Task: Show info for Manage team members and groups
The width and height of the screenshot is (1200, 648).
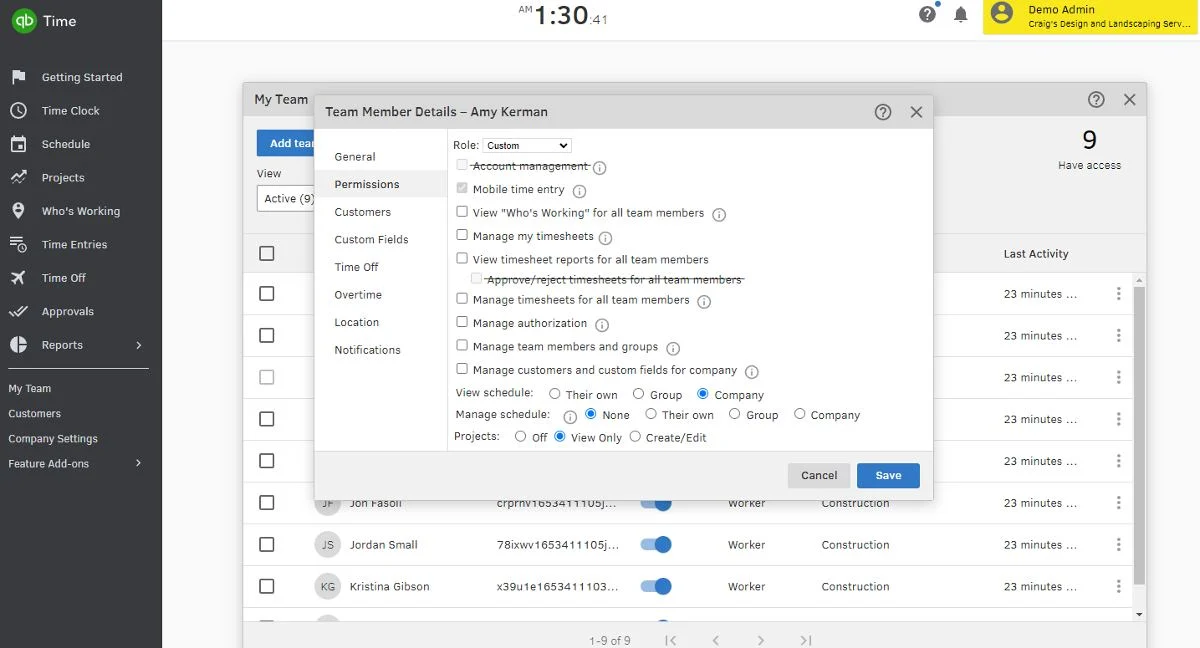Action: point(673,348)
